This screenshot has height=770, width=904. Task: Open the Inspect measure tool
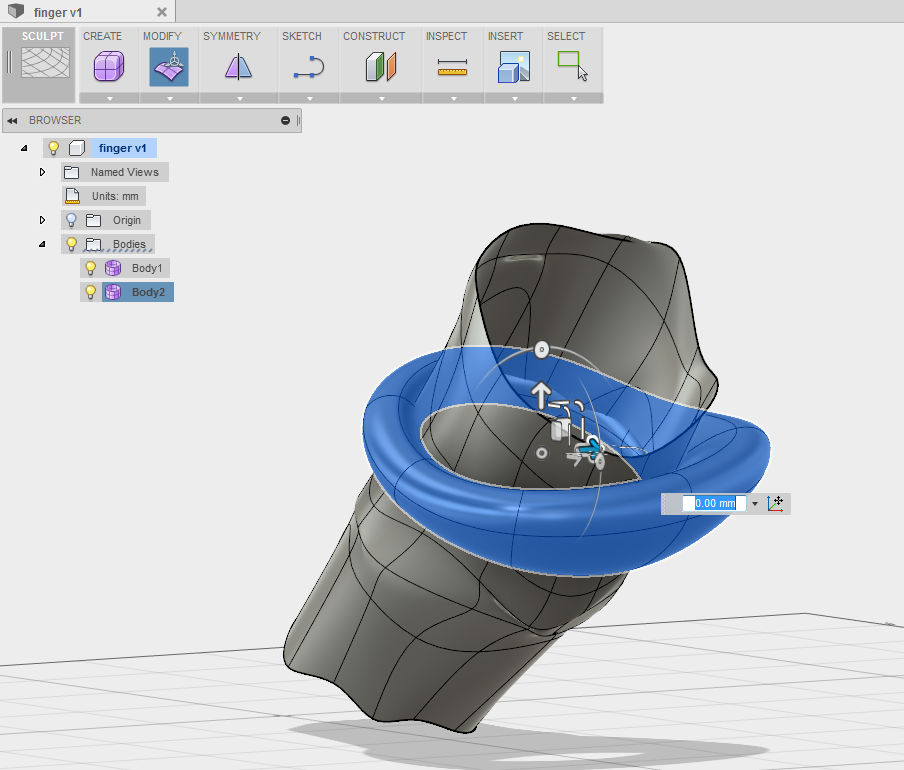click(x=452, y=67)
